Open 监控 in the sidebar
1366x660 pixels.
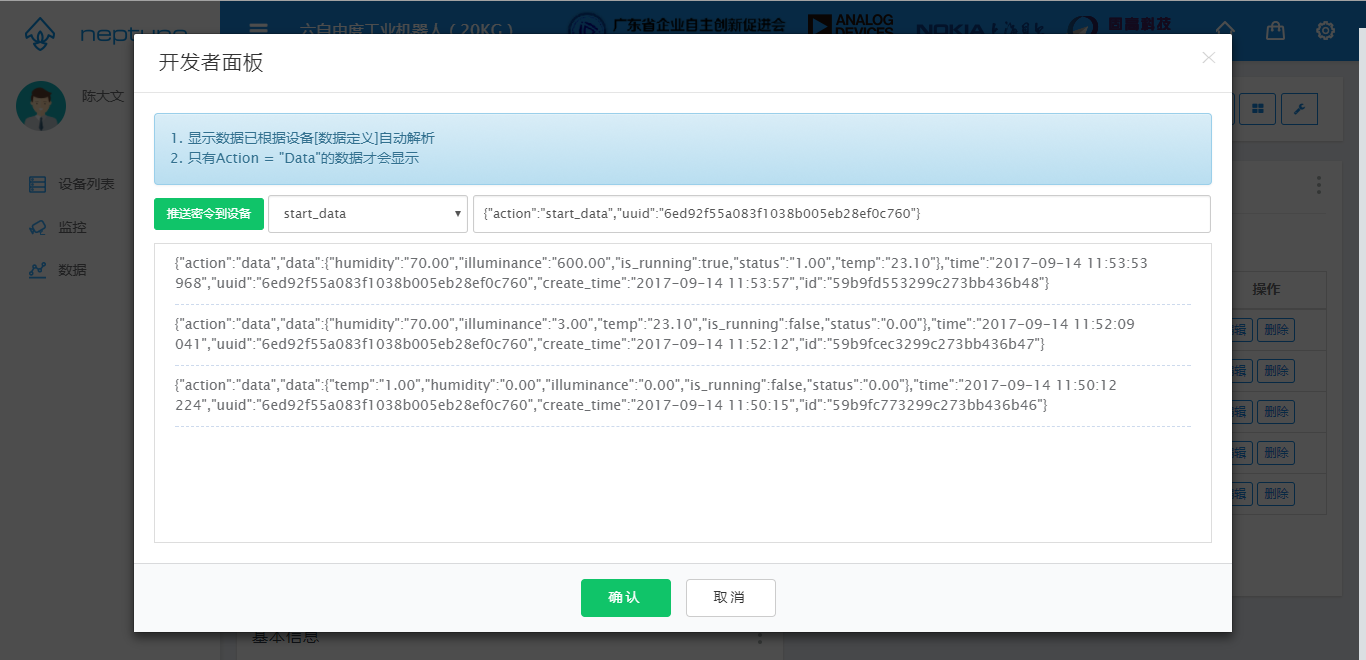72,227
